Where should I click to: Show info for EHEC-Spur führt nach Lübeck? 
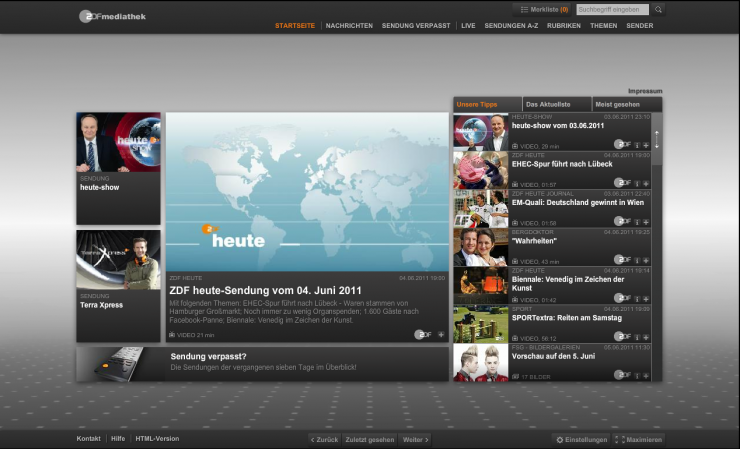click(x=637, y=184)
